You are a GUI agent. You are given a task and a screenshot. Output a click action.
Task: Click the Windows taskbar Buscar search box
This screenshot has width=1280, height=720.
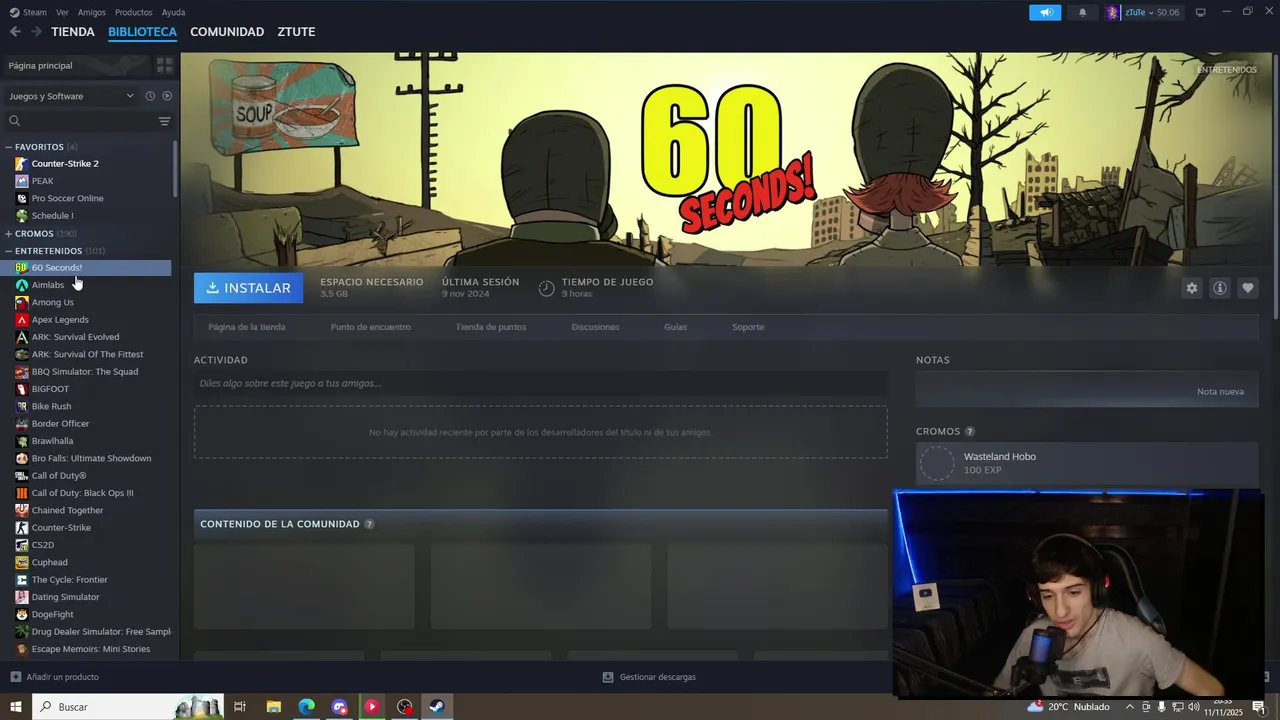[128, 707]
